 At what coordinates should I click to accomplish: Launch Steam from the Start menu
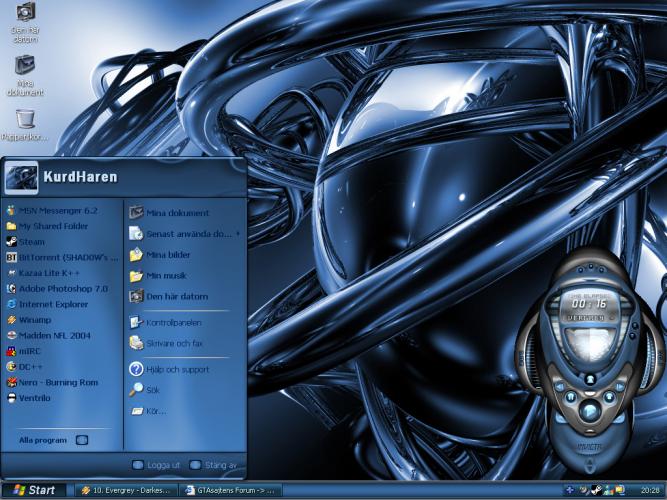pyautogui.click(x=32, y=242)
